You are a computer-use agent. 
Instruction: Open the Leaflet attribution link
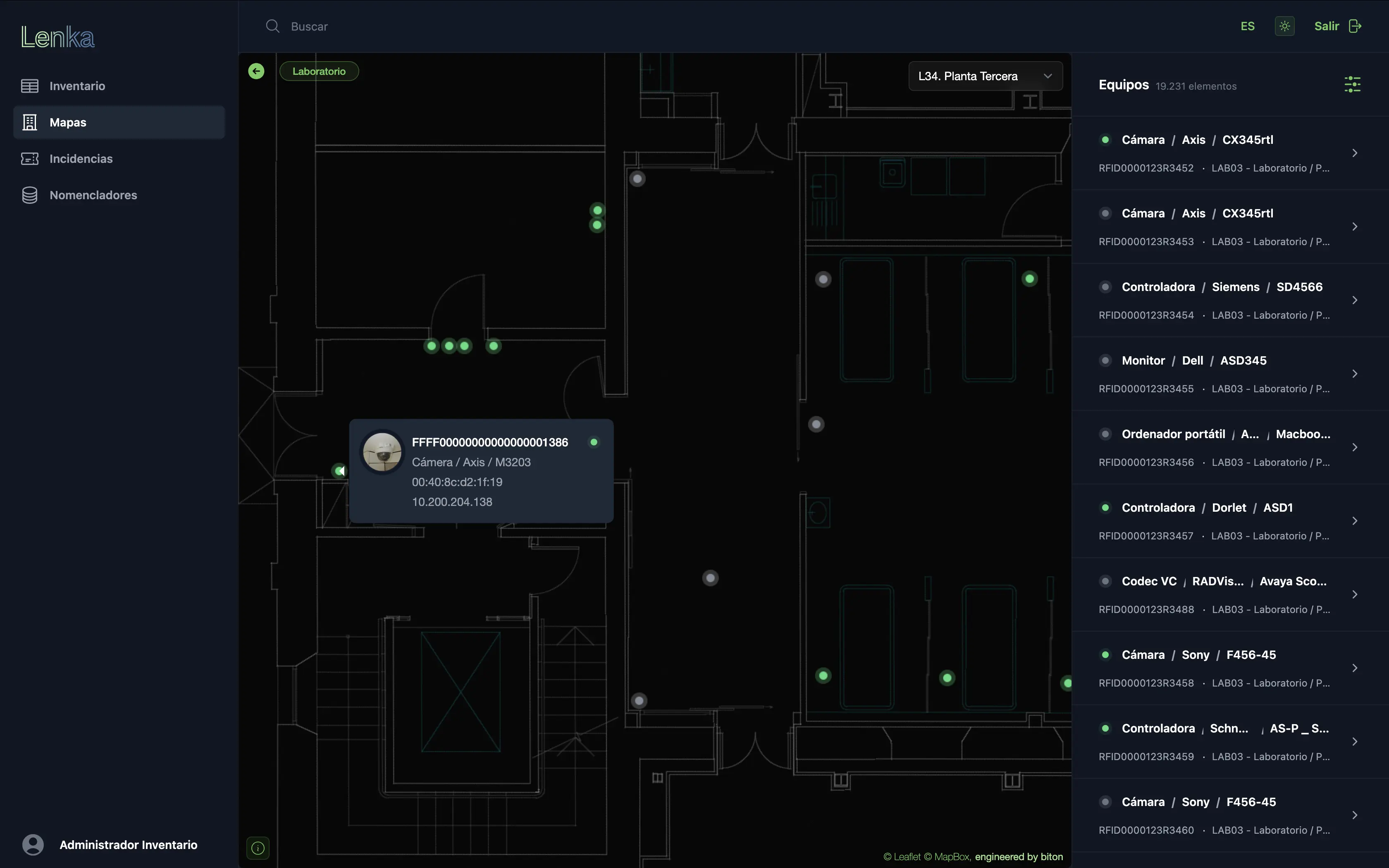click(906, 856)
